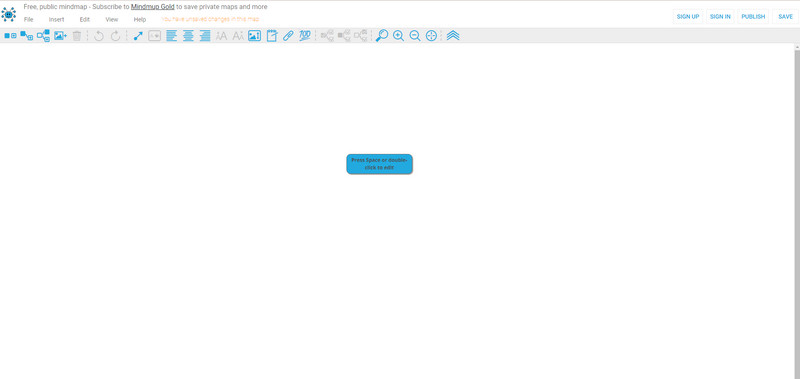Attach a link with the paperclip icon
The height and width of the screenshot is (379, 800).
pos(288,36)
